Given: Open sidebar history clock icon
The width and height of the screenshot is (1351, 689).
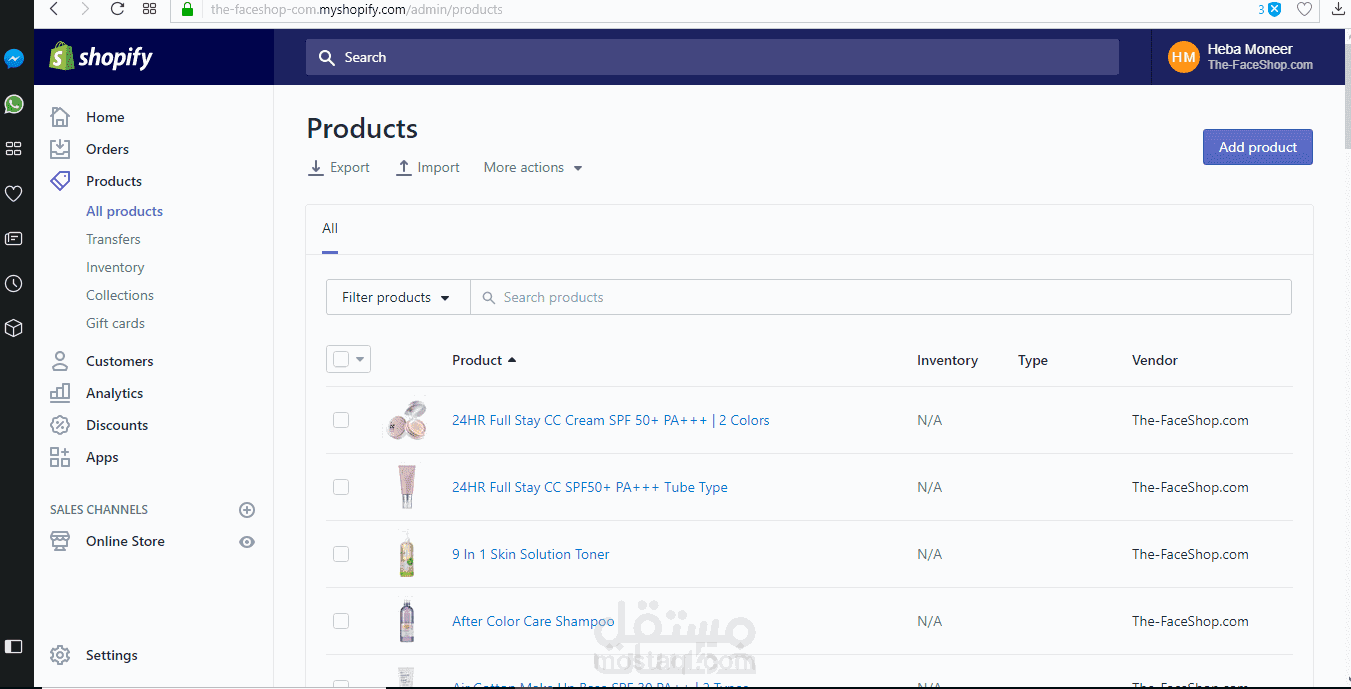Looking at the screenshot, I should coord(14,284).
